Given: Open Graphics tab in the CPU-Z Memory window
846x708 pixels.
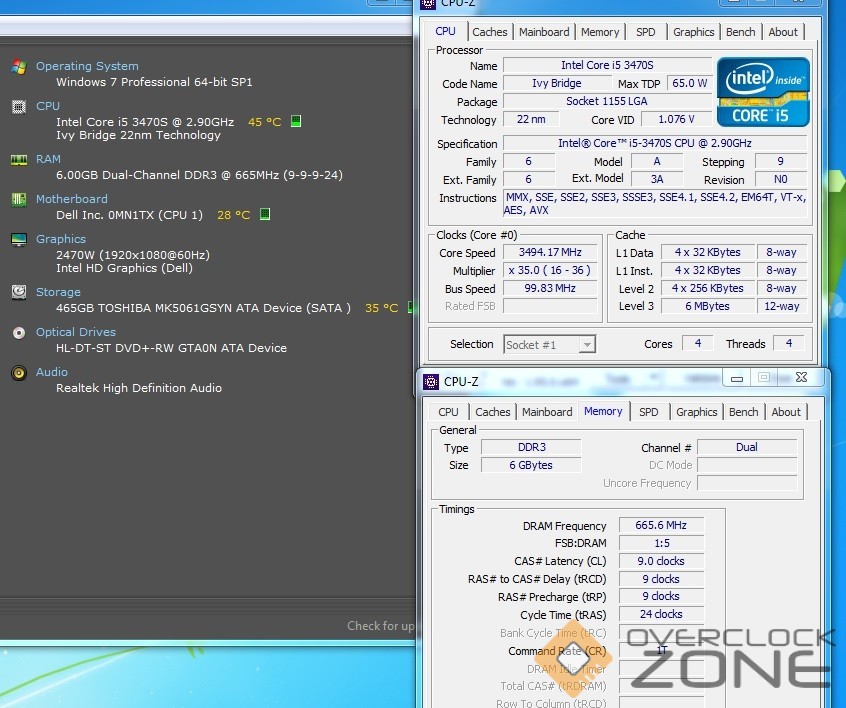Looking at the screenshot, I should point(697,412).
